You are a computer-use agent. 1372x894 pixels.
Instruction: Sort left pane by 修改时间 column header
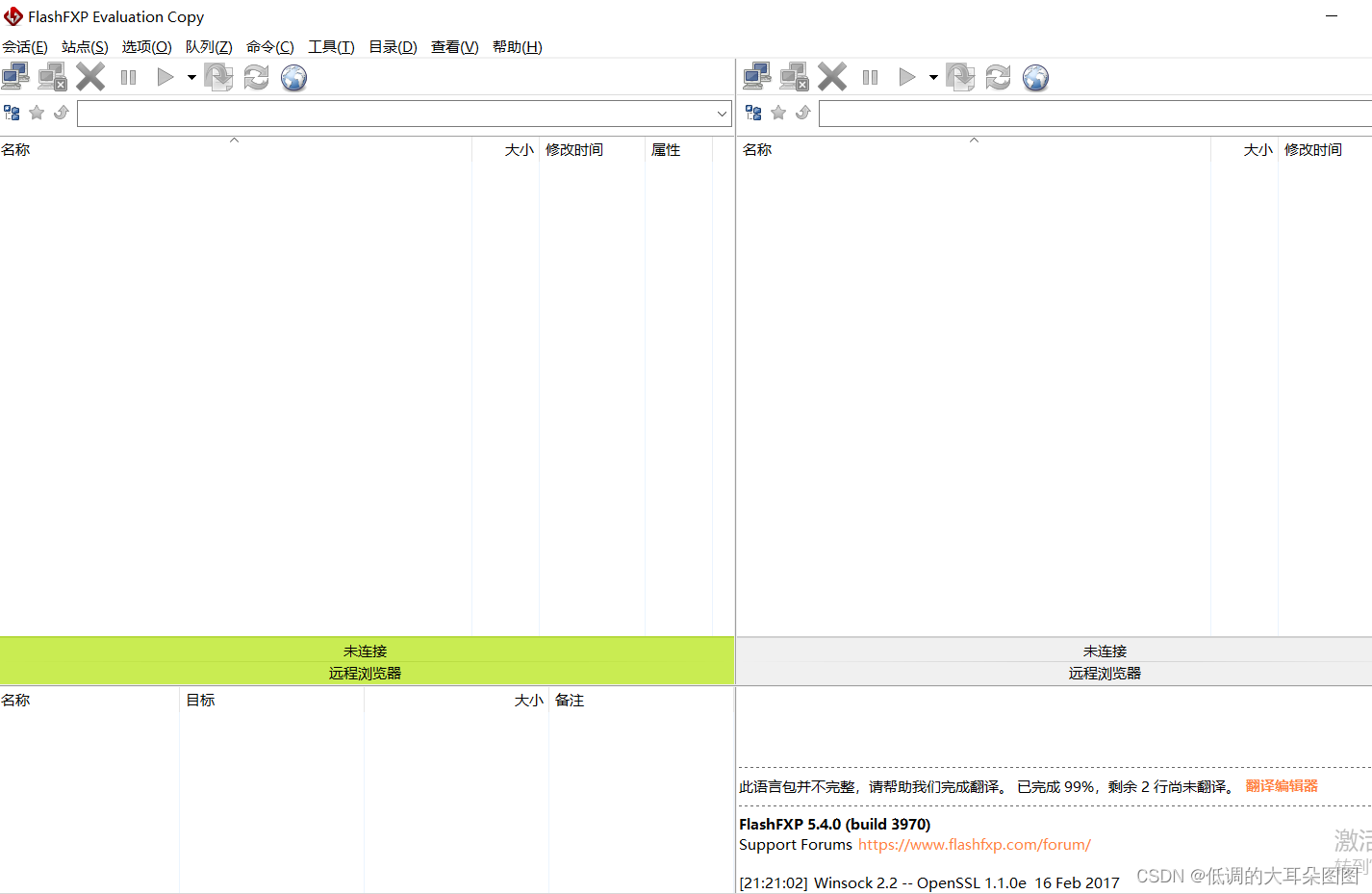click(592, 149)
